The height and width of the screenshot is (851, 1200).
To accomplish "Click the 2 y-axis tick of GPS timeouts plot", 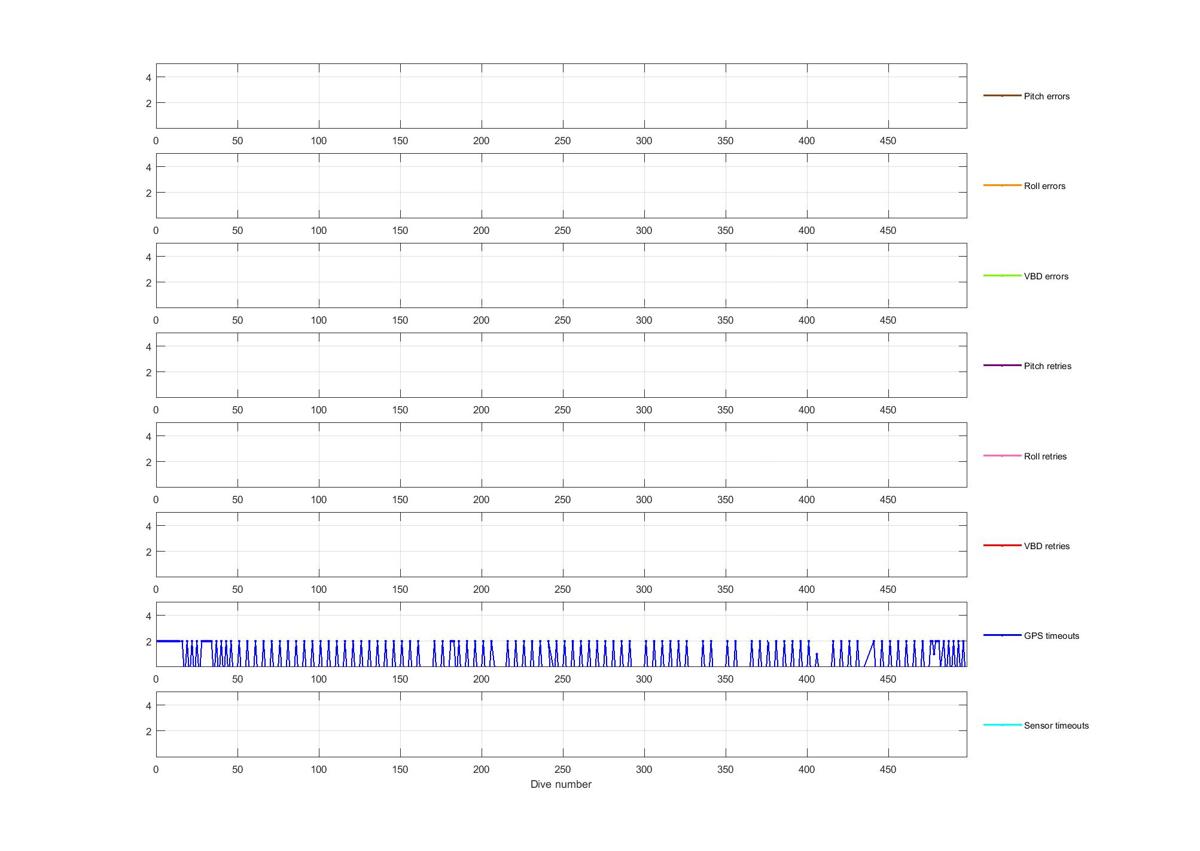I will [148, 641].
